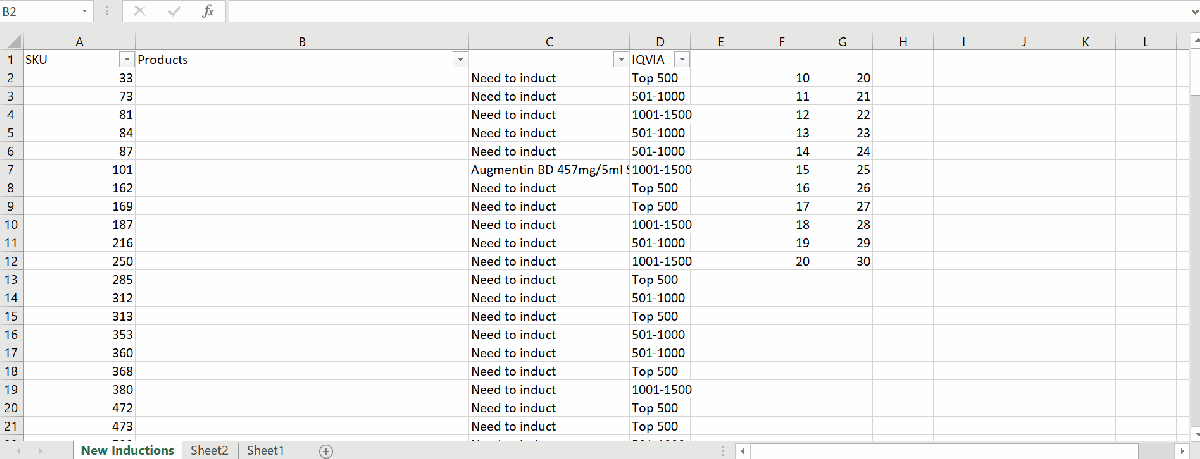This screenshot has height=459, width=1200.
Task: Select row 12 header
Action: click(11, 261)
